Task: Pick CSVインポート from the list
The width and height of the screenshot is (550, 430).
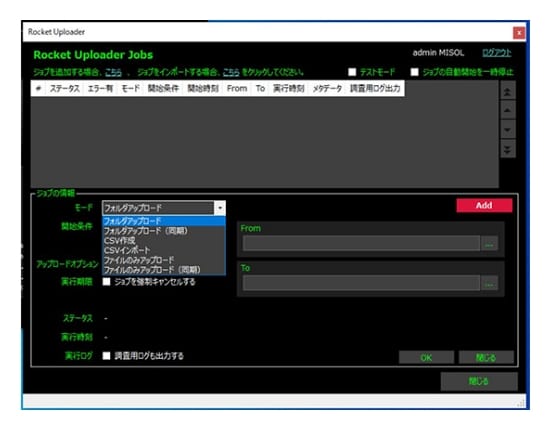Action: [163, 250]
